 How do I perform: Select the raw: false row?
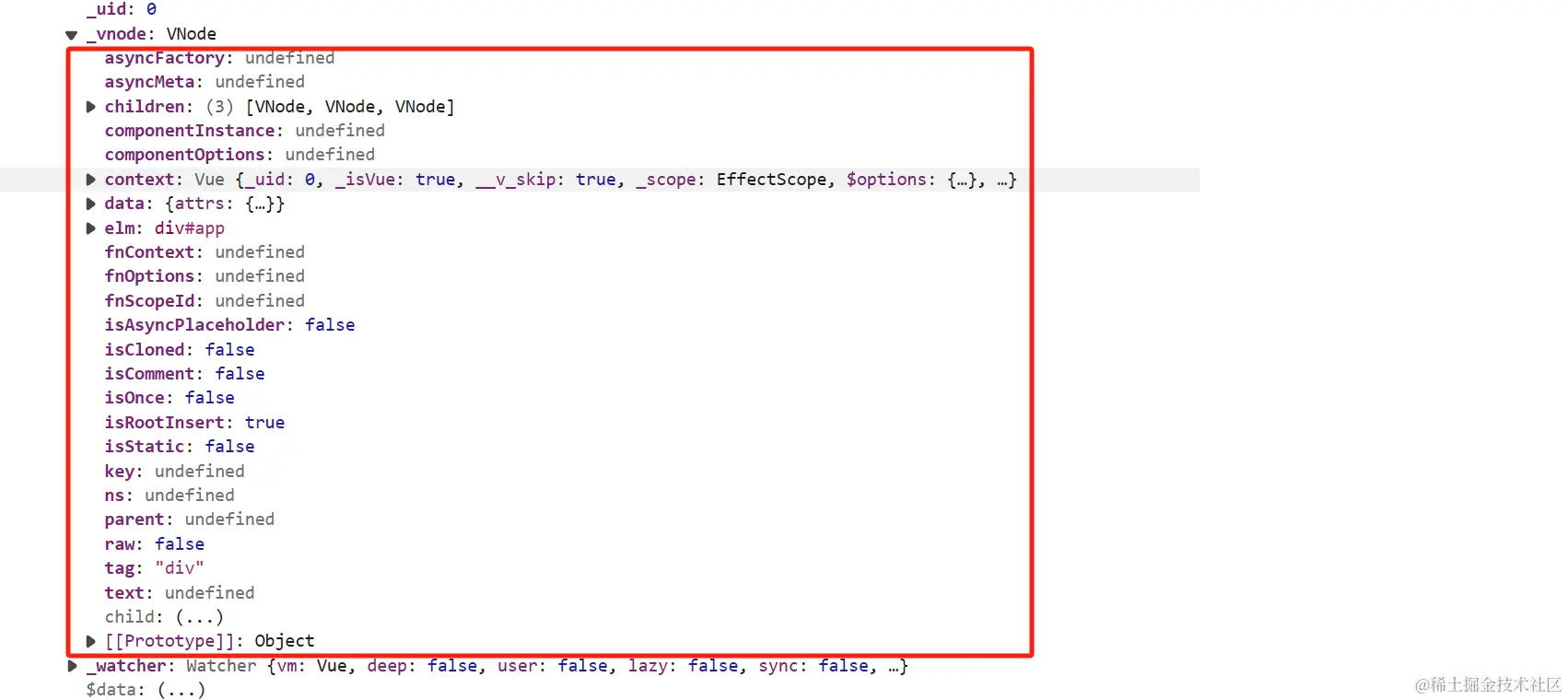[155, 544]
